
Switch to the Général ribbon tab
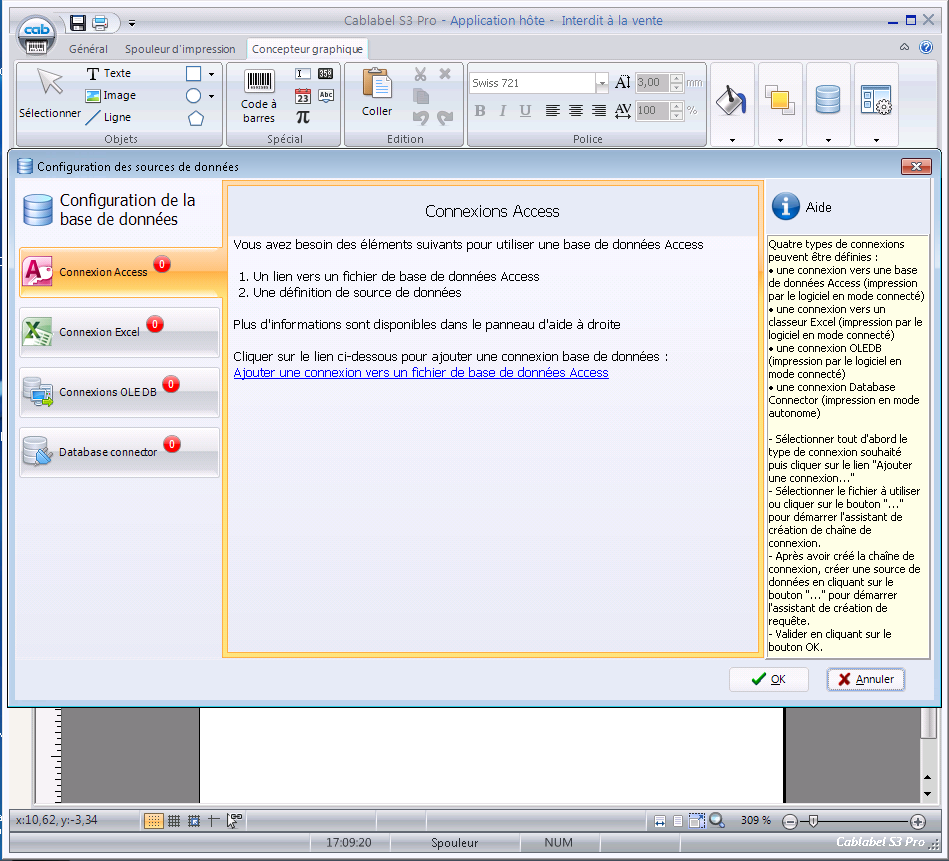(x=88, y=49)
